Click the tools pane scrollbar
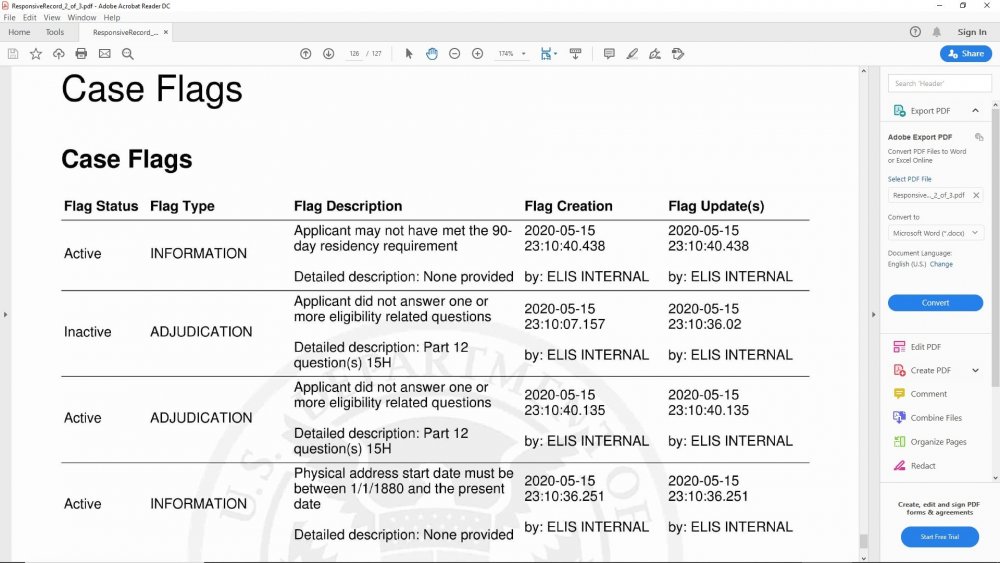The image size is (1000, 563). pyautogui.click(x=996, y=247)
